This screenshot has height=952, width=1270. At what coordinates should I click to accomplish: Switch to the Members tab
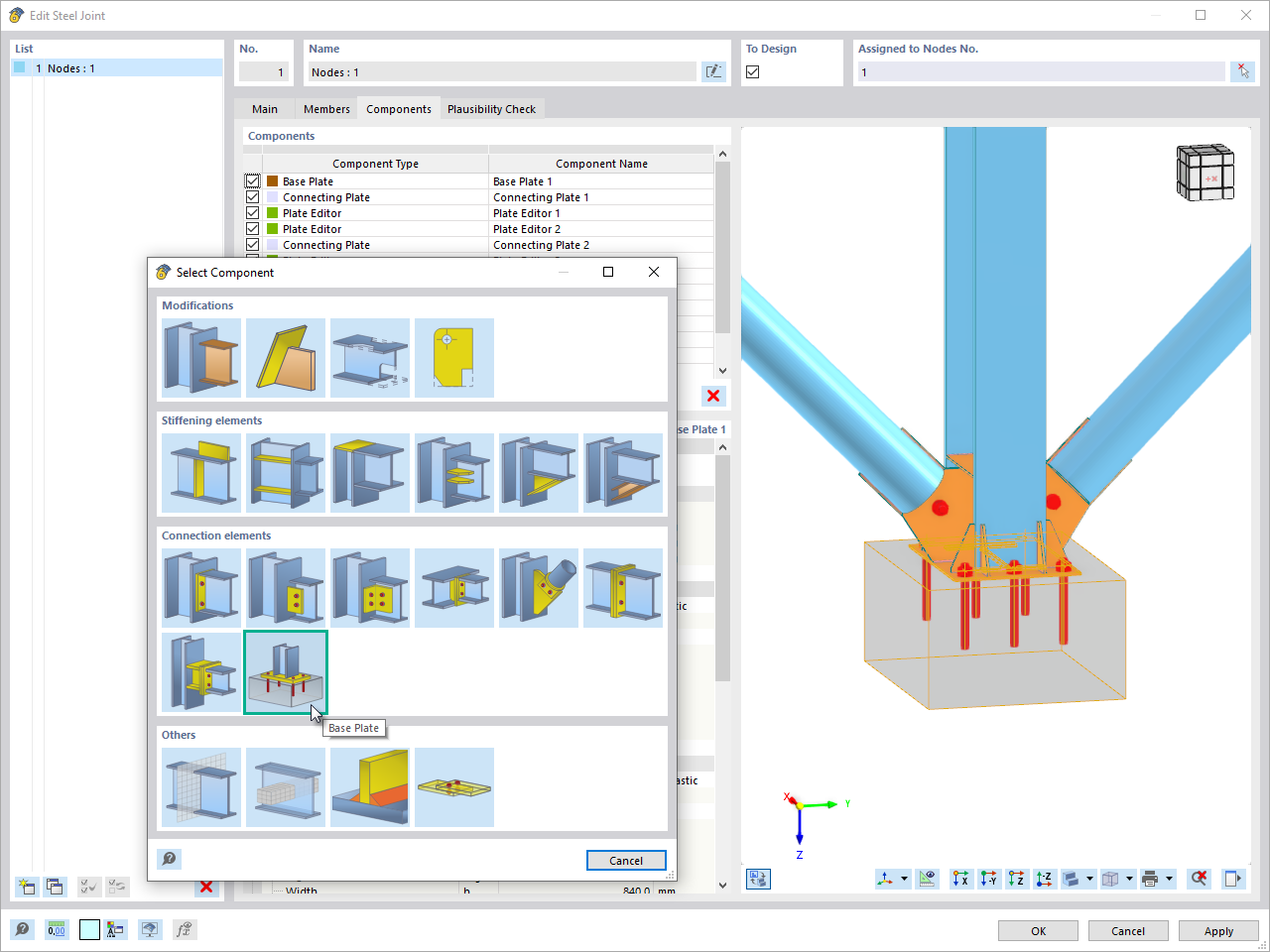[x=326, y=108]
